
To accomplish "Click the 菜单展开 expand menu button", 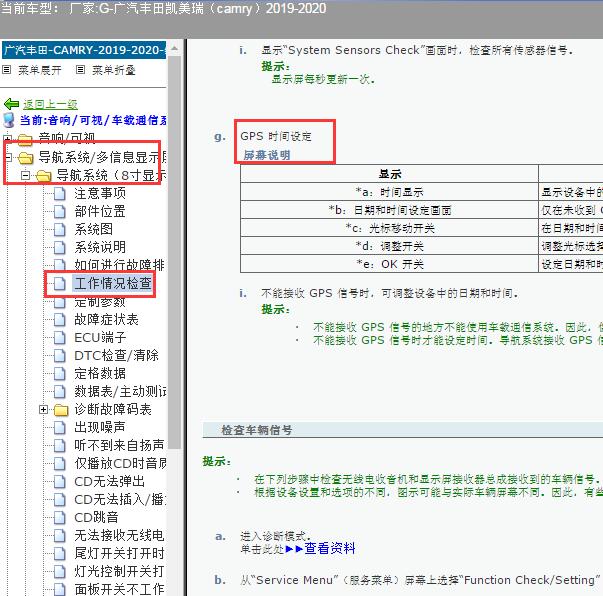I will click(x=40, y=70).
